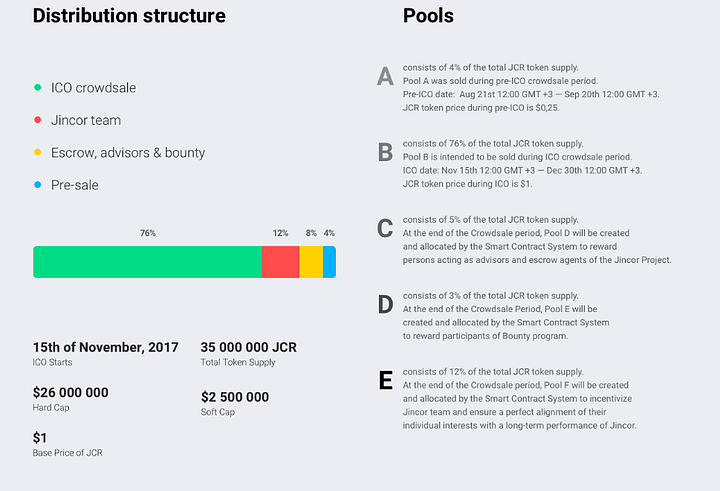Viewport: 720px width, 491px height.
Task: Select the green 76% bar segment
Action: coord(147,262)
